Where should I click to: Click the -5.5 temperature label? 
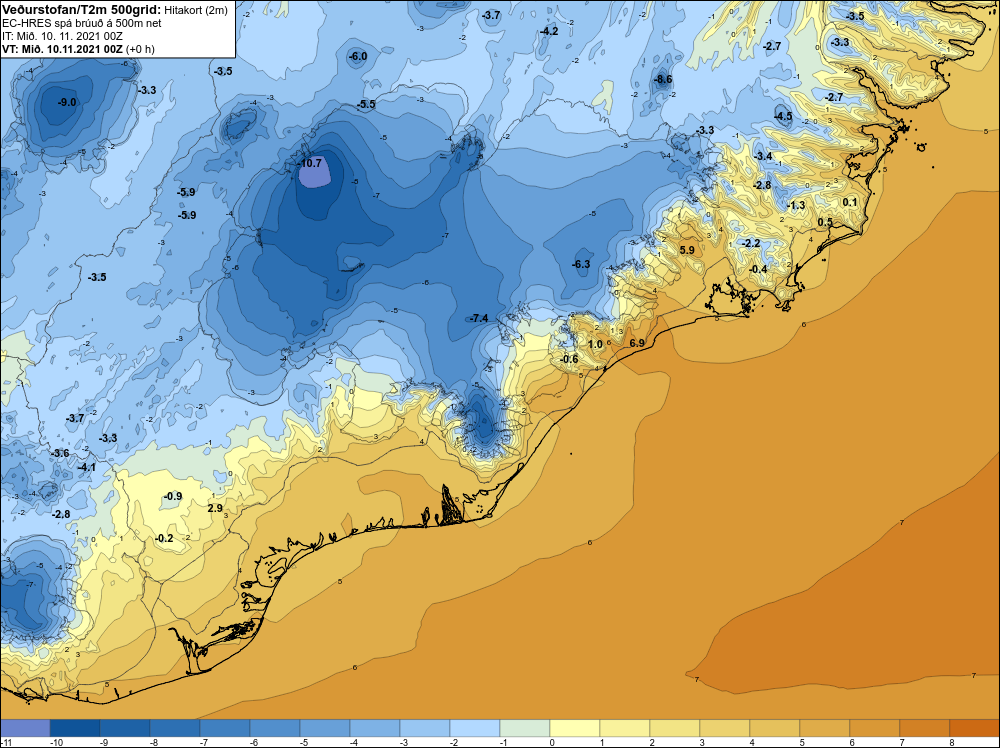366,104
